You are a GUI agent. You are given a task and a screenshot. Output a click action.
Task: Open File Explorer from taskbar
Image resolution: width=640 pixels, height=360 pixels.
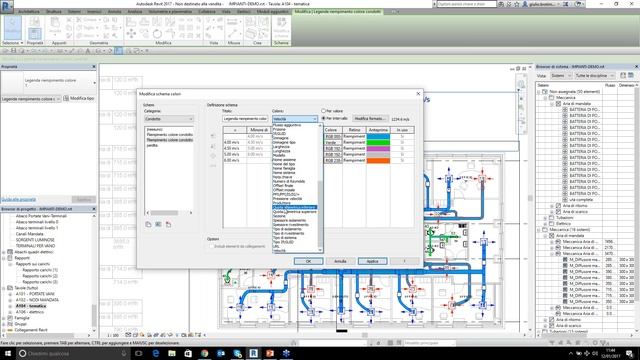pos(172,353)
